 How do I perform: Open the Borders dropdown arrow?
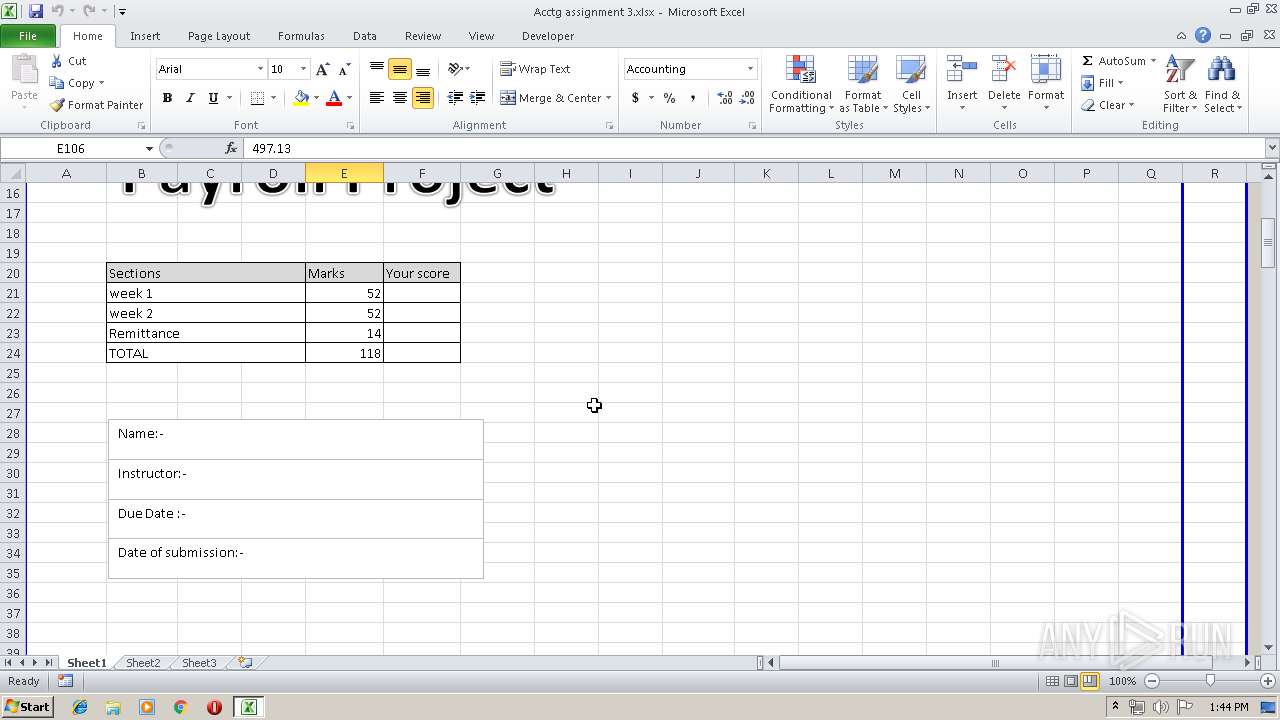click(274, 98)
